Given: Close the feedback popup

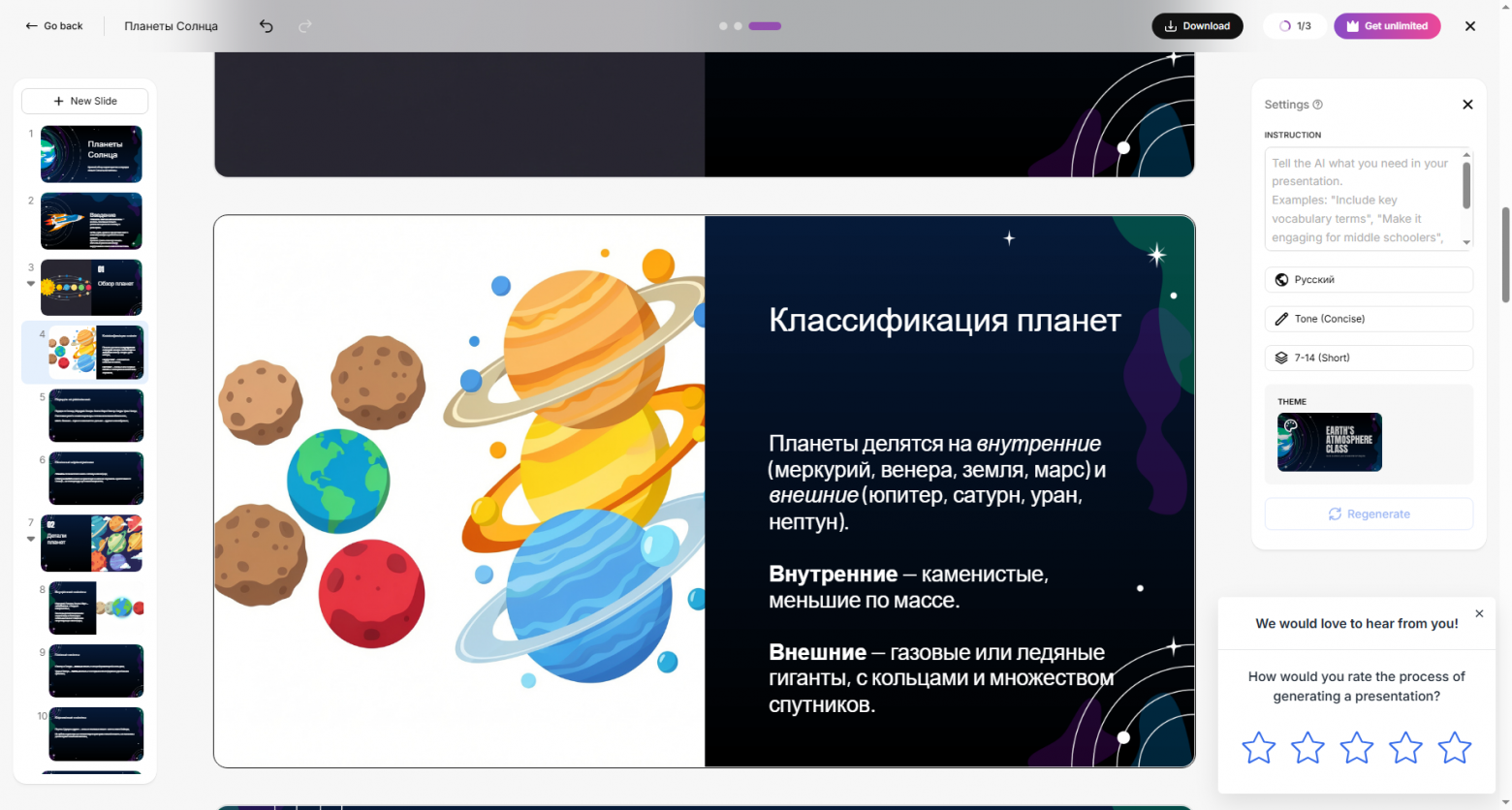Looking at the screenshot, I should point(1479,613).
